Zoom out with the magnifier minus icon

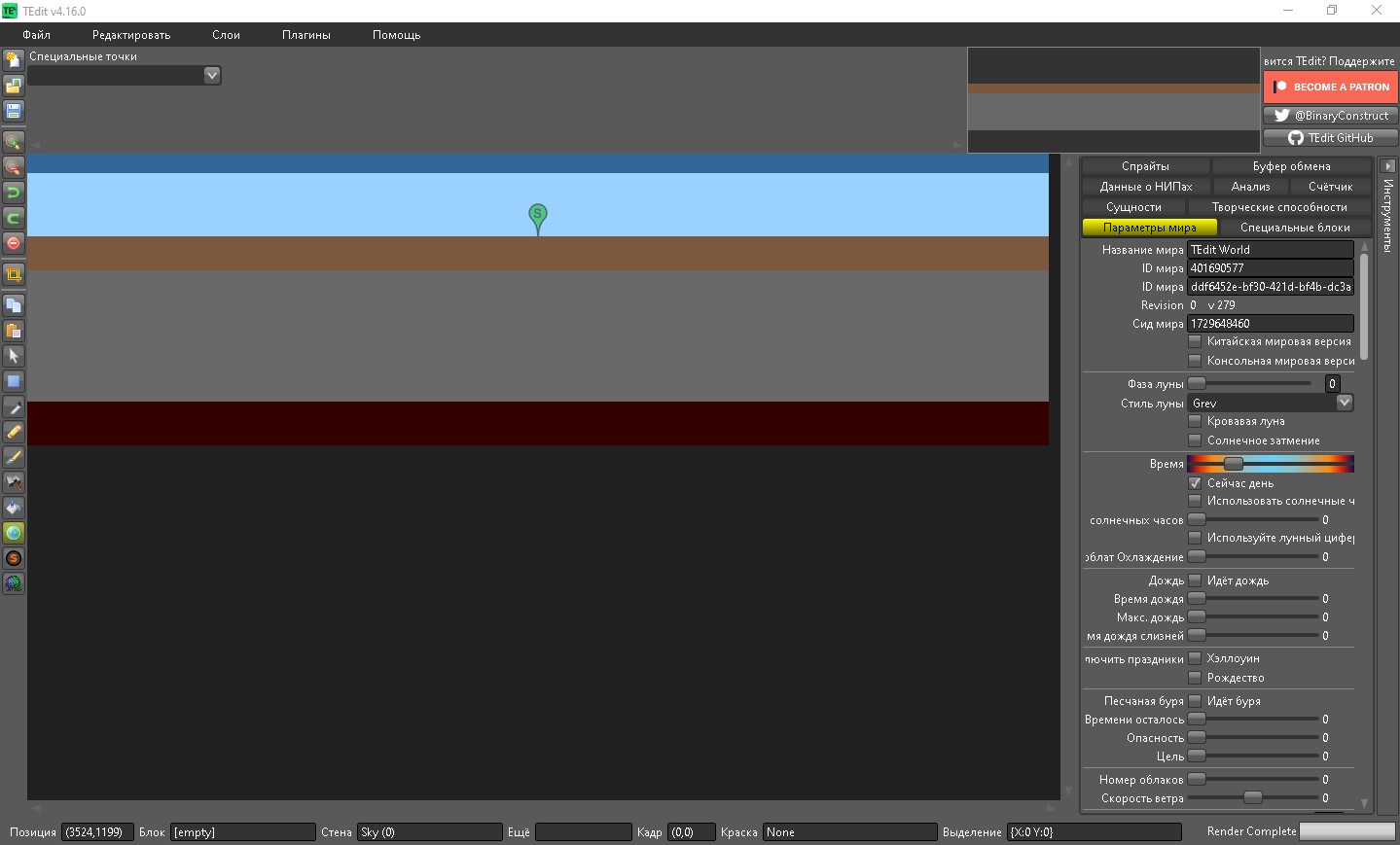tap(14, 167)
